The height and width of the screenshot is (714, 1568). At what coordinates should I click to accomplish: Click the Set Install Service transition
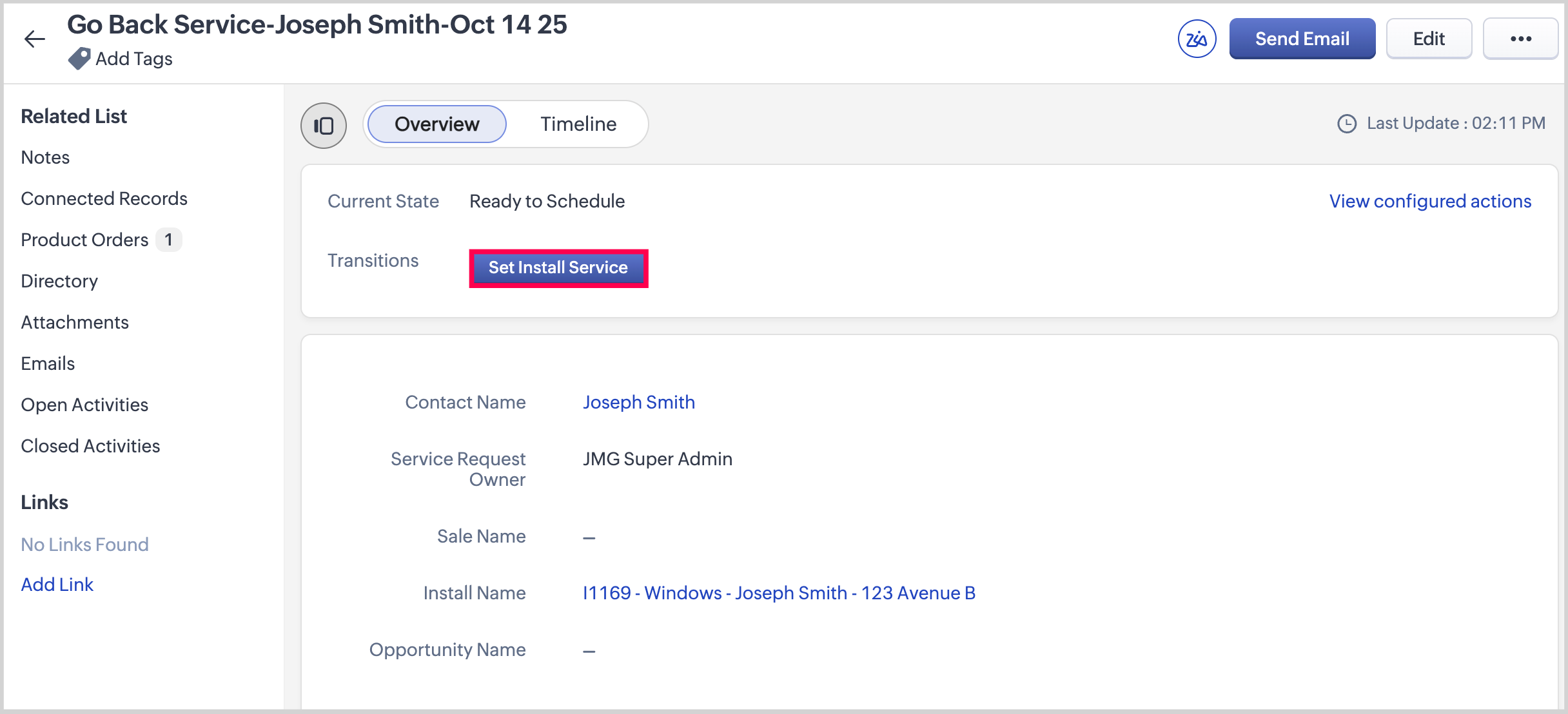click(x=558, y=268)
